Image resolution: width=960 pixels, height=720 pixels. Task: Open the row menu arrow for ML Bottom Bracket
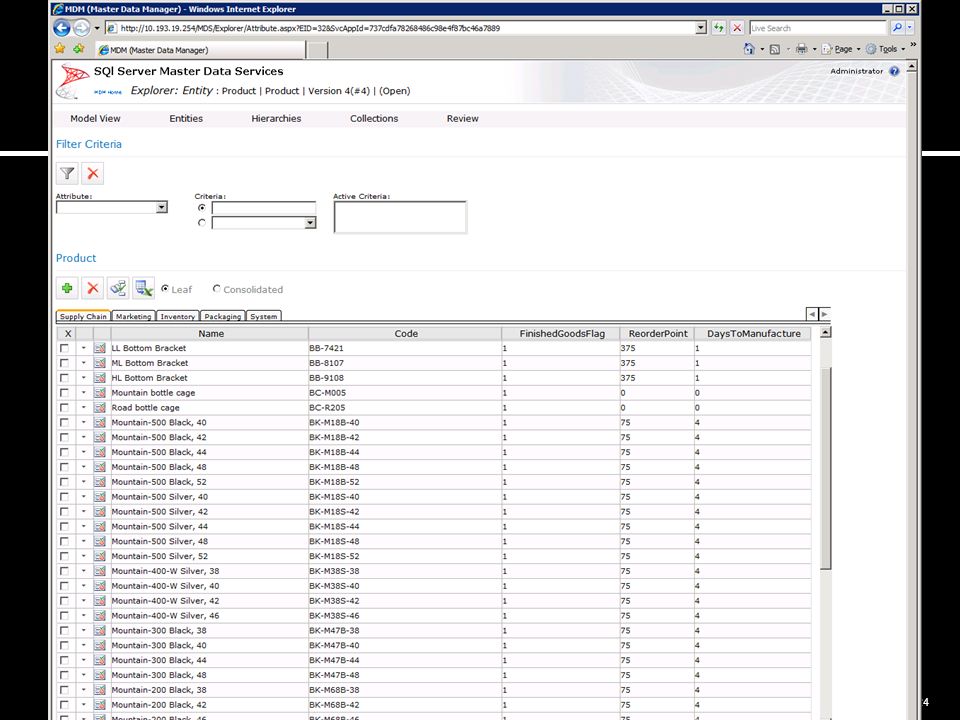[x=84, y=362]
